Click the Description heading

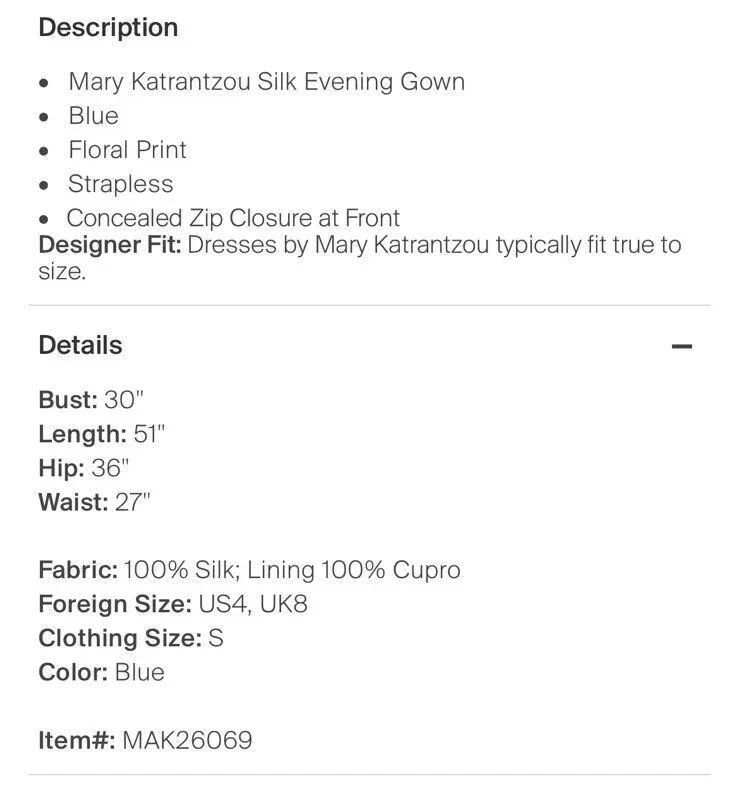(x=108, y=27)
